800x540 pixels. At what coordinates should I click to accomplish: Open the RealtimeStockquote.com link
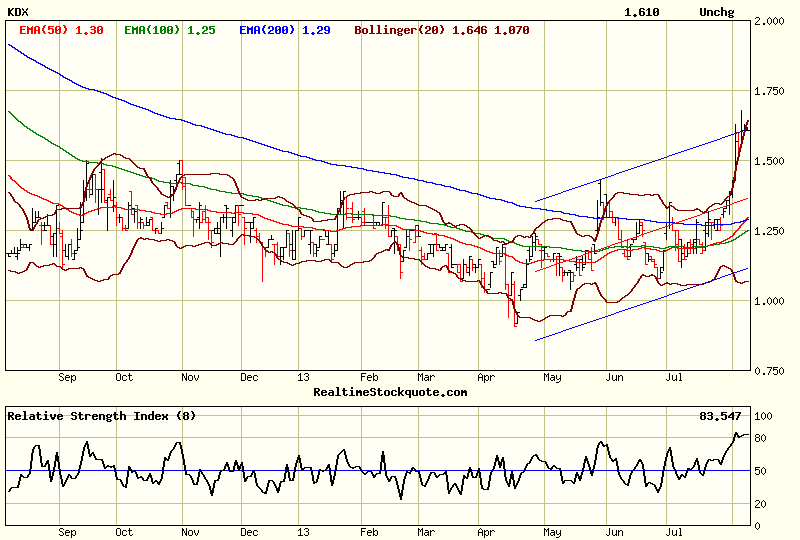point(390,392)
